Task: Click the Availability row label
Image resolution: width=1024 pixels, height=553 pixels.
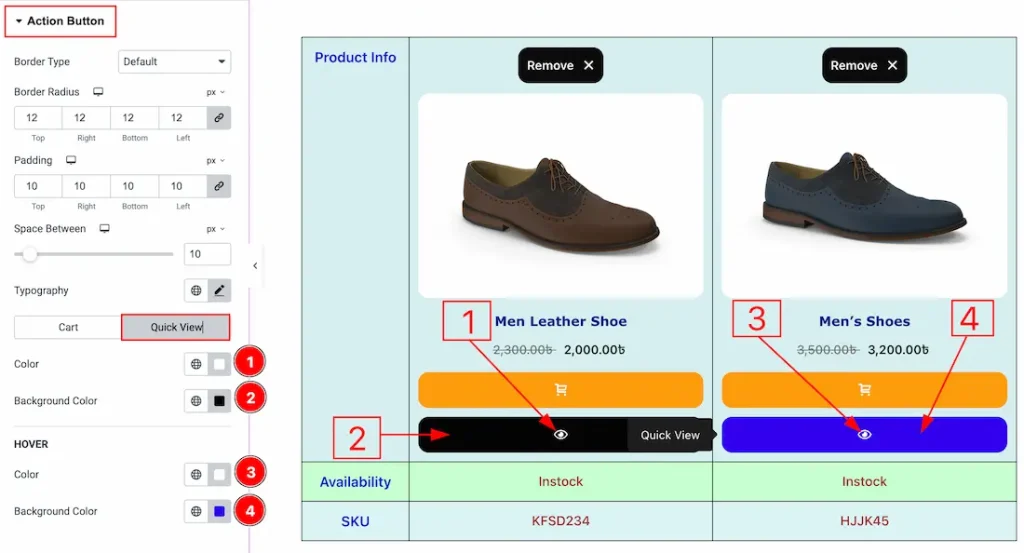Action: (355, 482)
